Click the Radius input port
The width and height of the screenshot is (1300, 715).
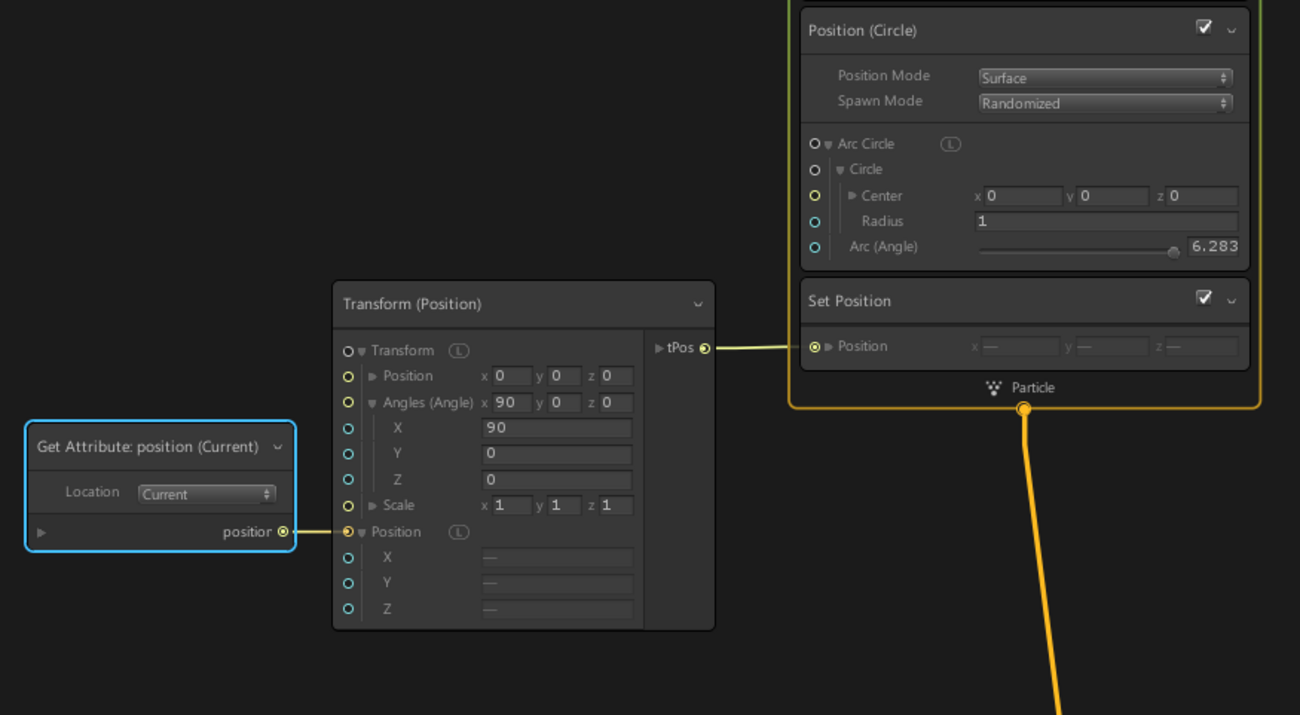[x=815, y=222]
